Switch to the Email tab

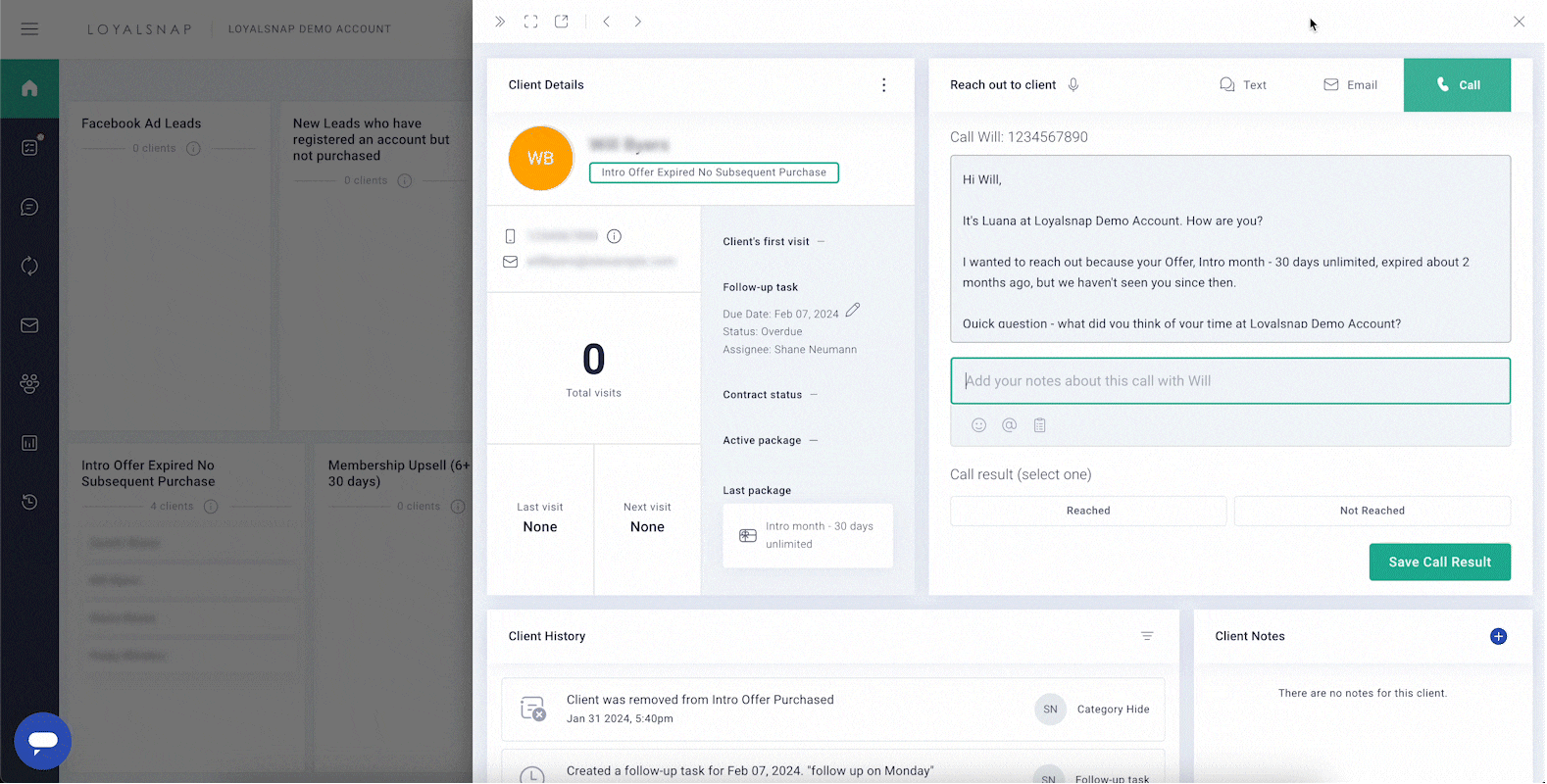click(1350, 85)
